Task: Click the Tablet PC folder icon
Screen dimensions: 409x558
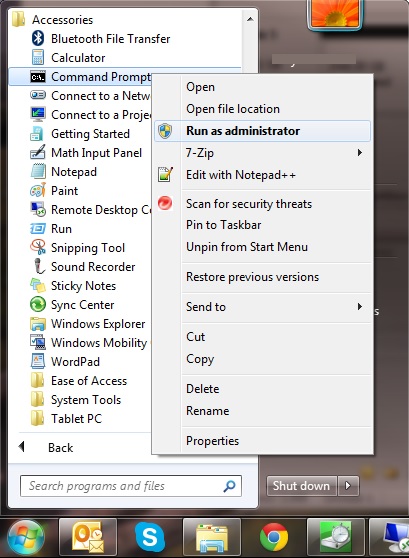Action: tap(37, 418)
